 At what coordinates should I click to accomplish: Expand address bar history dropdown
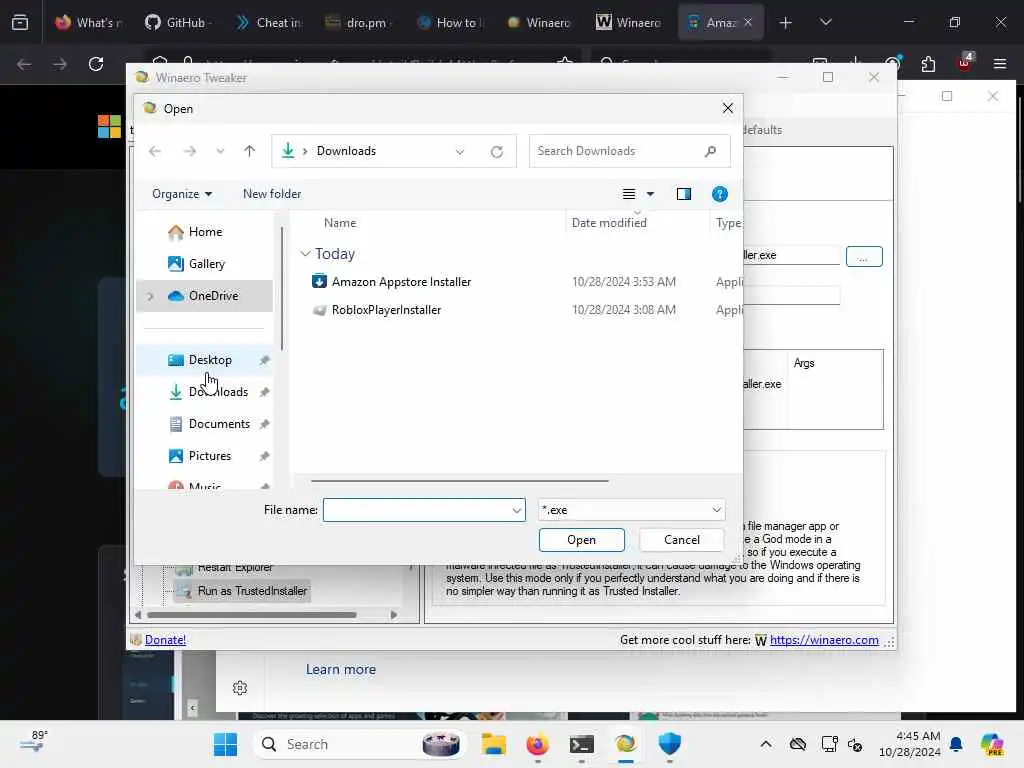pos(460,152)
